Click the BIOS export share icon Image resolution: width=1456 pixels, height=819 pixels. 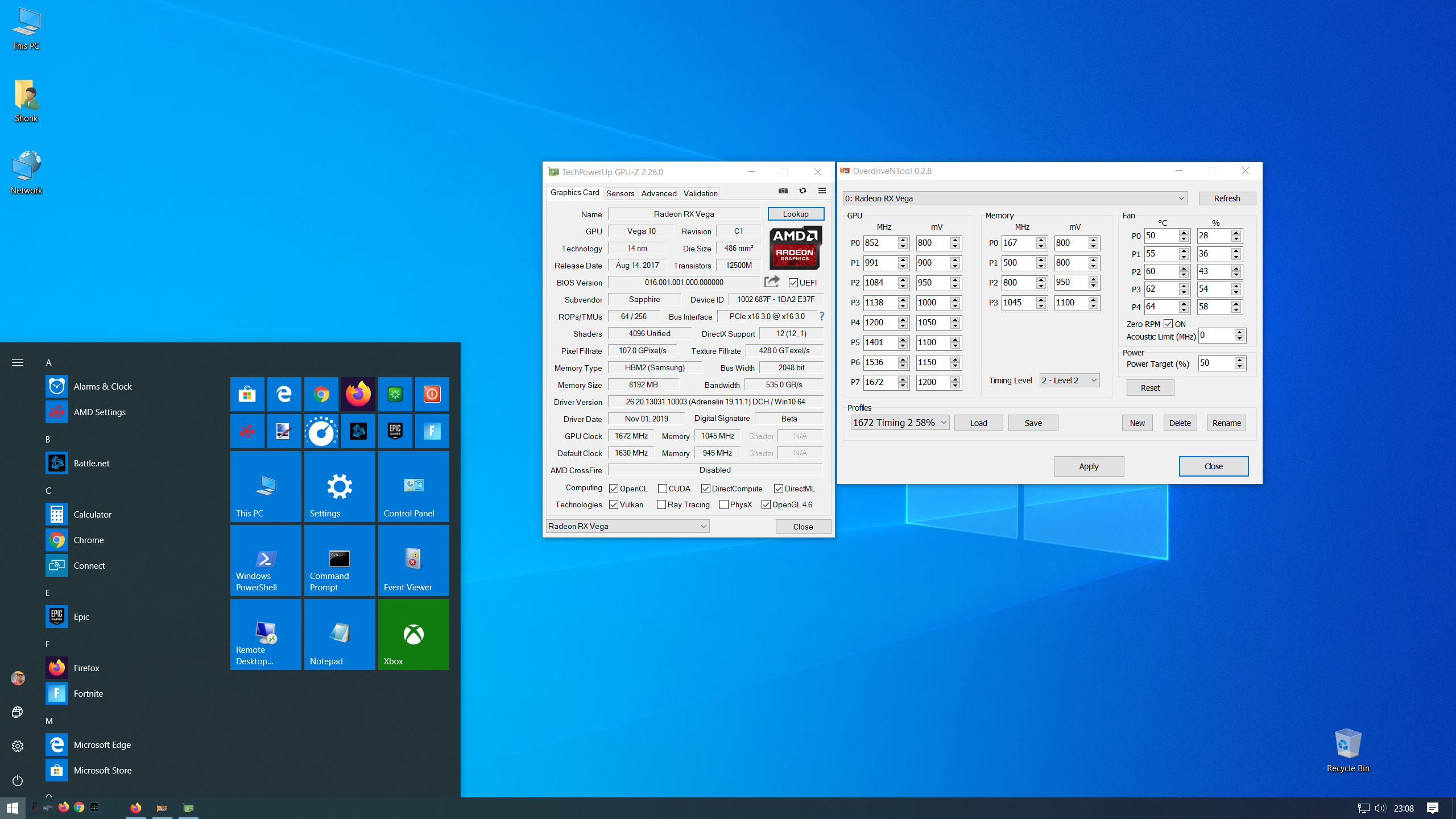tap(772, 282)
